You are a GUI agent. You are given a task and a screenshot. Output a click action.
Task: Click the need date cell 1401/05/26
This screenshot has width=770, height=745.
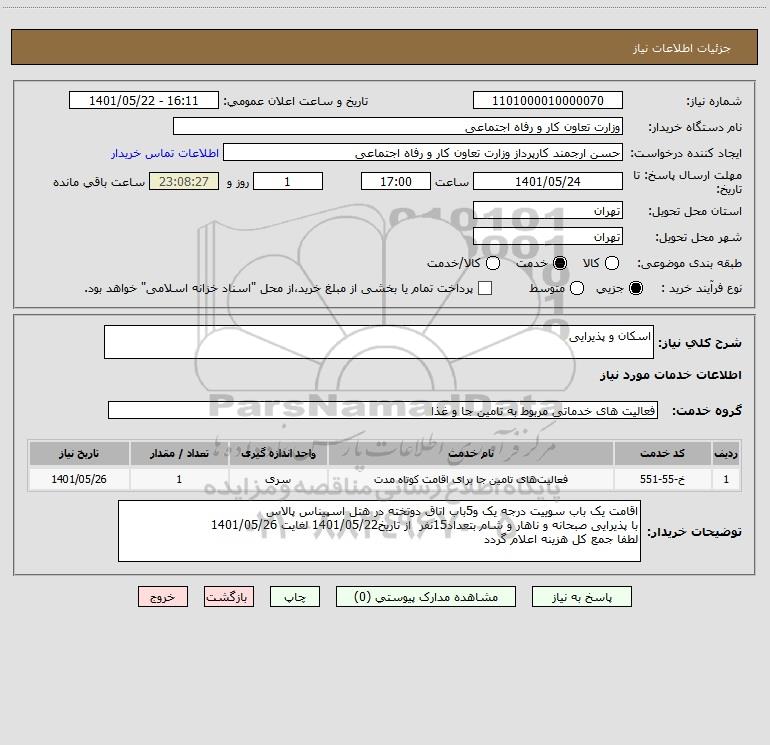pyautogui.click(x=79, y=479)
